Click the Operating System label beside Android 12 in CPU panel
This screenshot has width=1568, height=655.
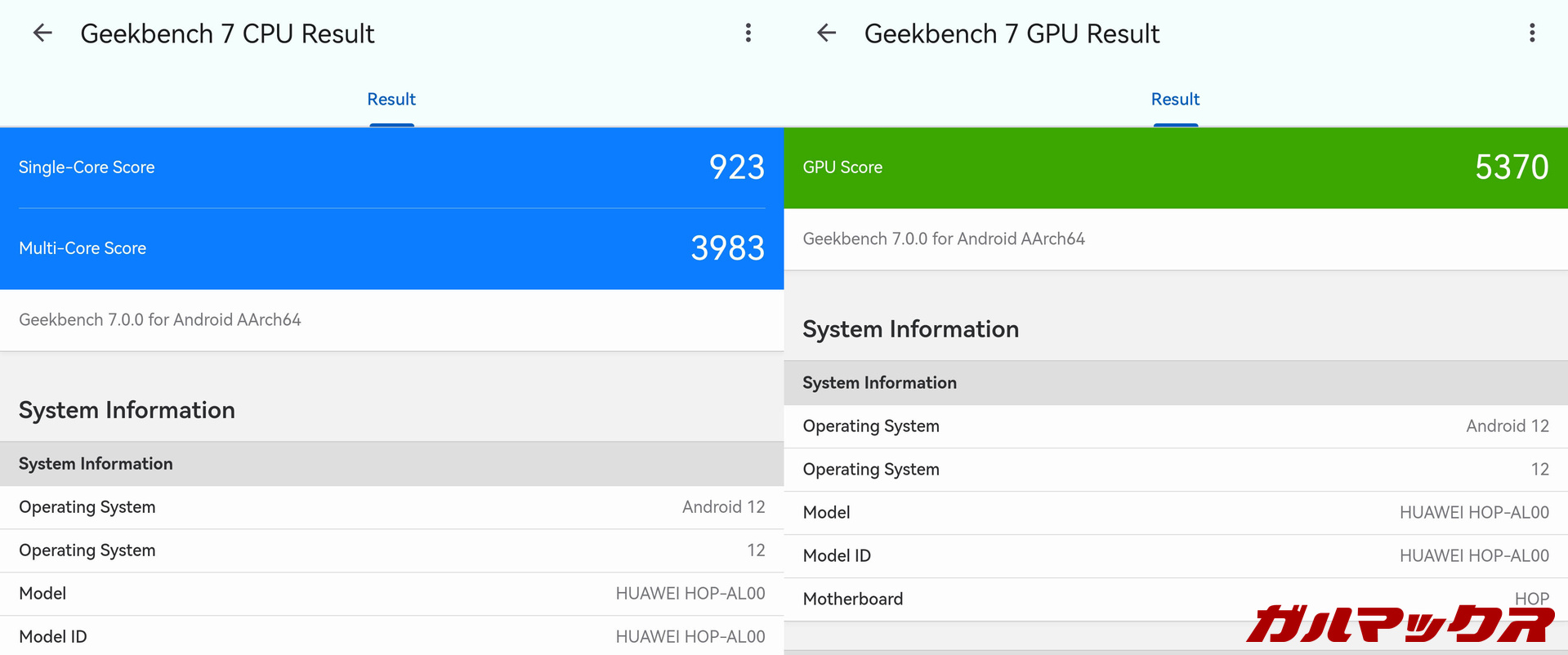(x=87, y=507)
